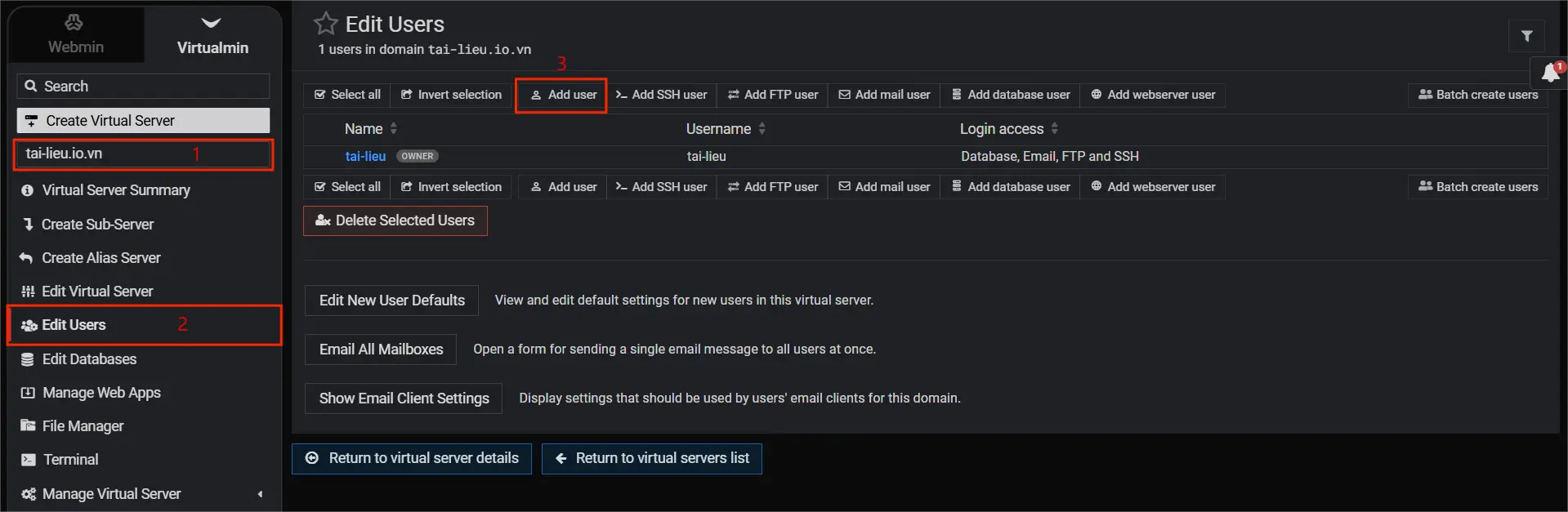The height and width of the screenshot is (512, 1568).
Task: Click Manage Virtual Server gears icon
Action: tap(29, 494)
